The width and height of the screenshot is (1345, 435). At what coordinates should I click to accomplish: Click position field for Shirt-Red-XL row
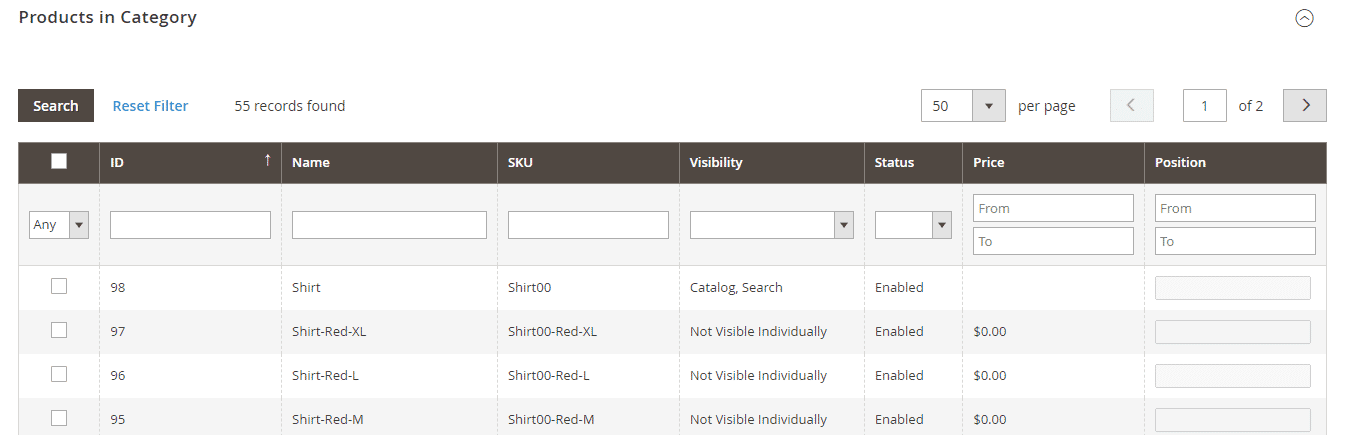(x=1233, y=332)
